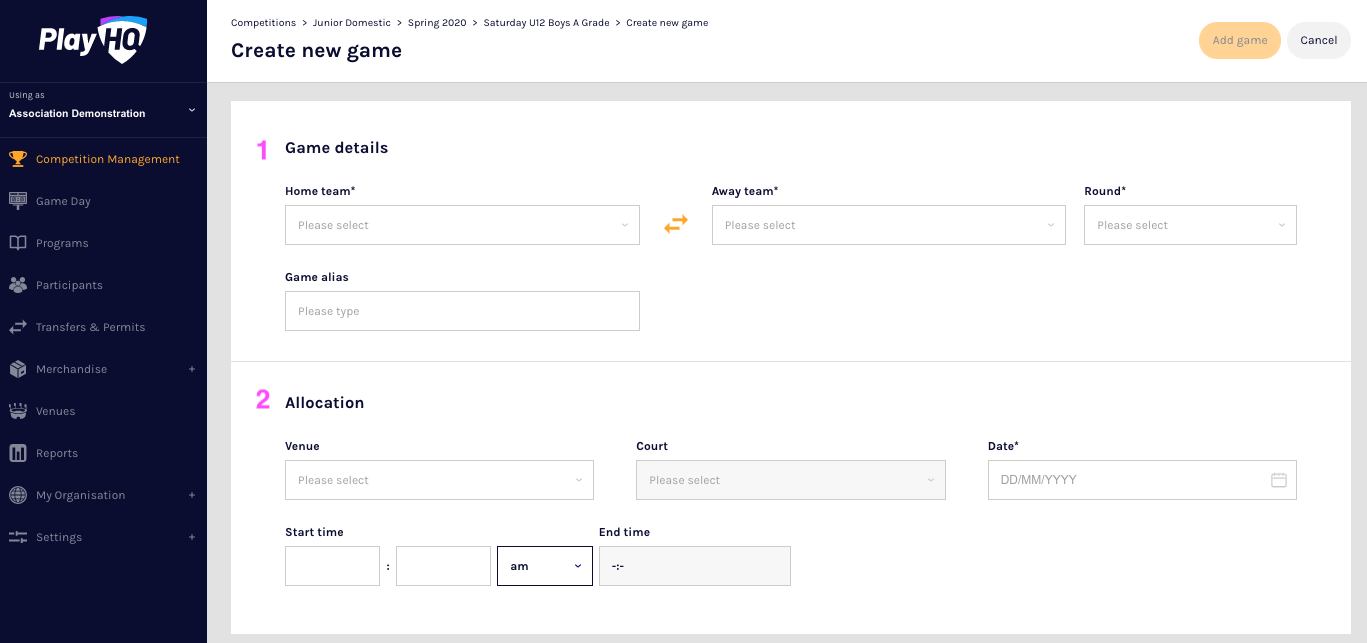Click the Game Day scoreboard icon
1367x643 pixels.
tap(17, 201)
